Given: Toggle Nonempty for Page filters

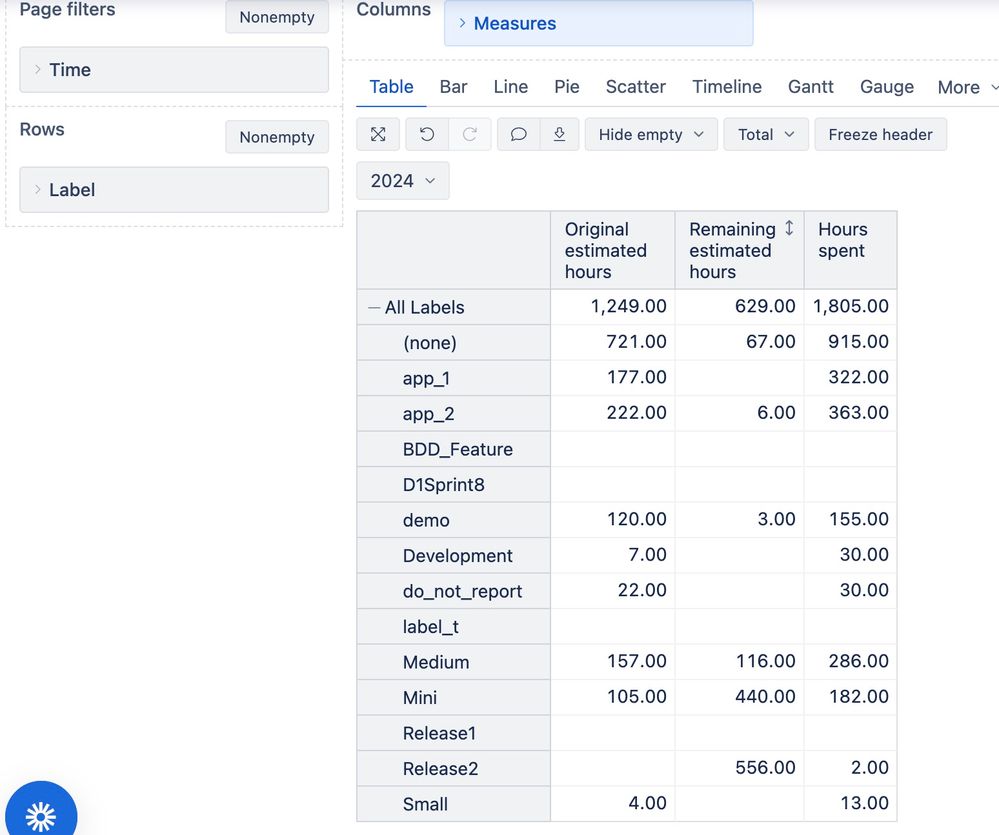Looking at the screenshot, I should [277, 17].
